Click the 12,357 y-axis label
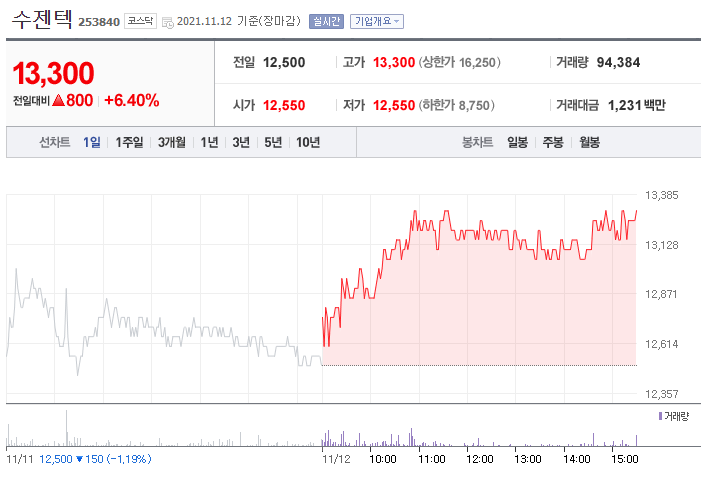 pyautogui.click(x=662, y=394)
